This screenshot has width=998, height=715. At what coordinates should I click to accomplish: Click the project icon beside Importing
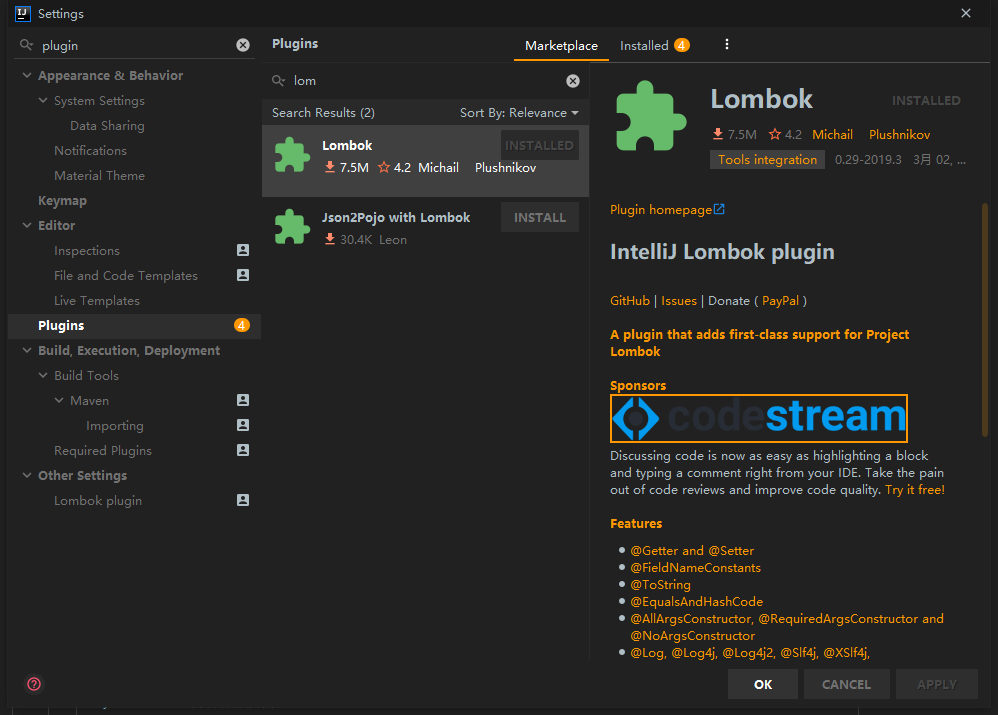pyautogui.click(x=242, y=425)
